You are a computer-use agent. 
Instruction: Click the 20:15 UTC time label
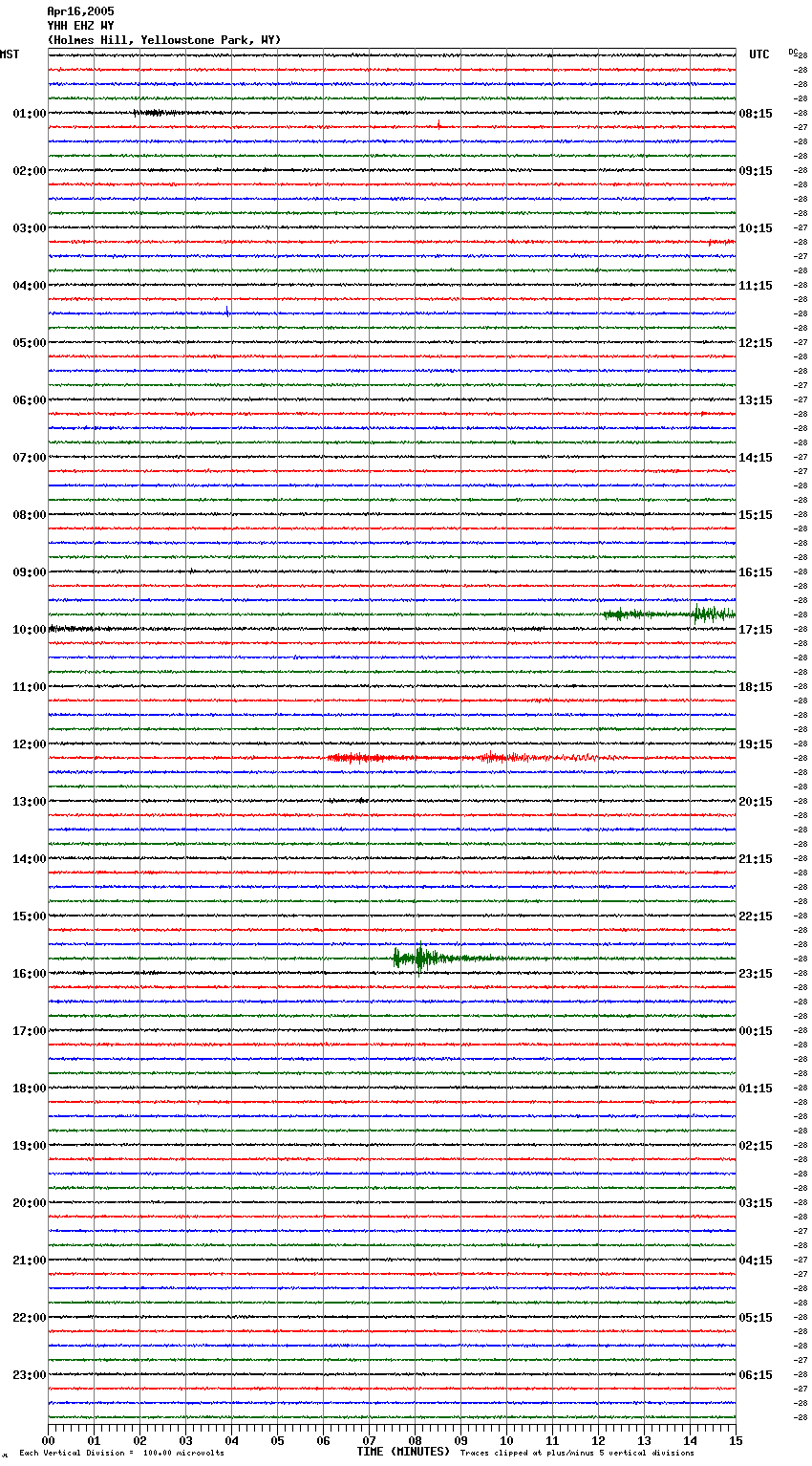[756, 802]
